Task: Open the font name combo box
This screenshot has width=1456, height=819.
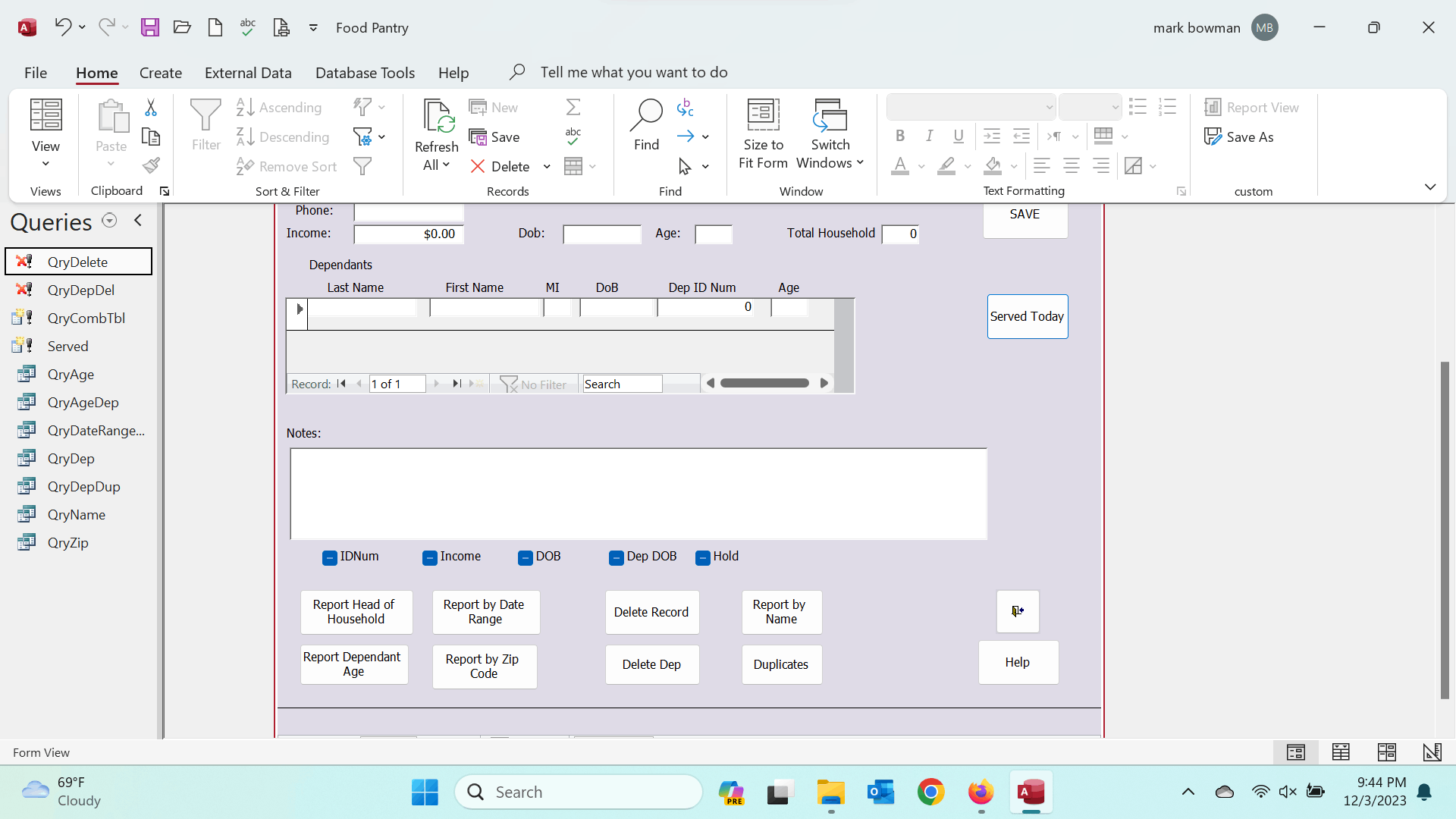Action: tap(971, 107)
